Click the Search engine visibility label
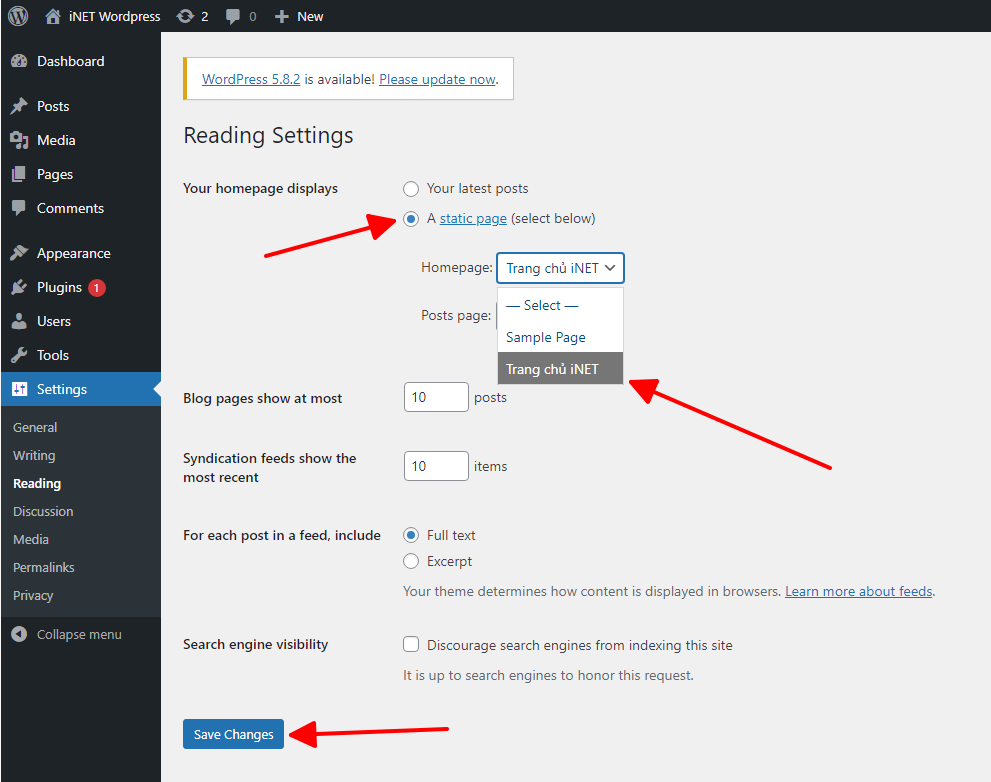 pyautogui.click(x=255, y=644)
